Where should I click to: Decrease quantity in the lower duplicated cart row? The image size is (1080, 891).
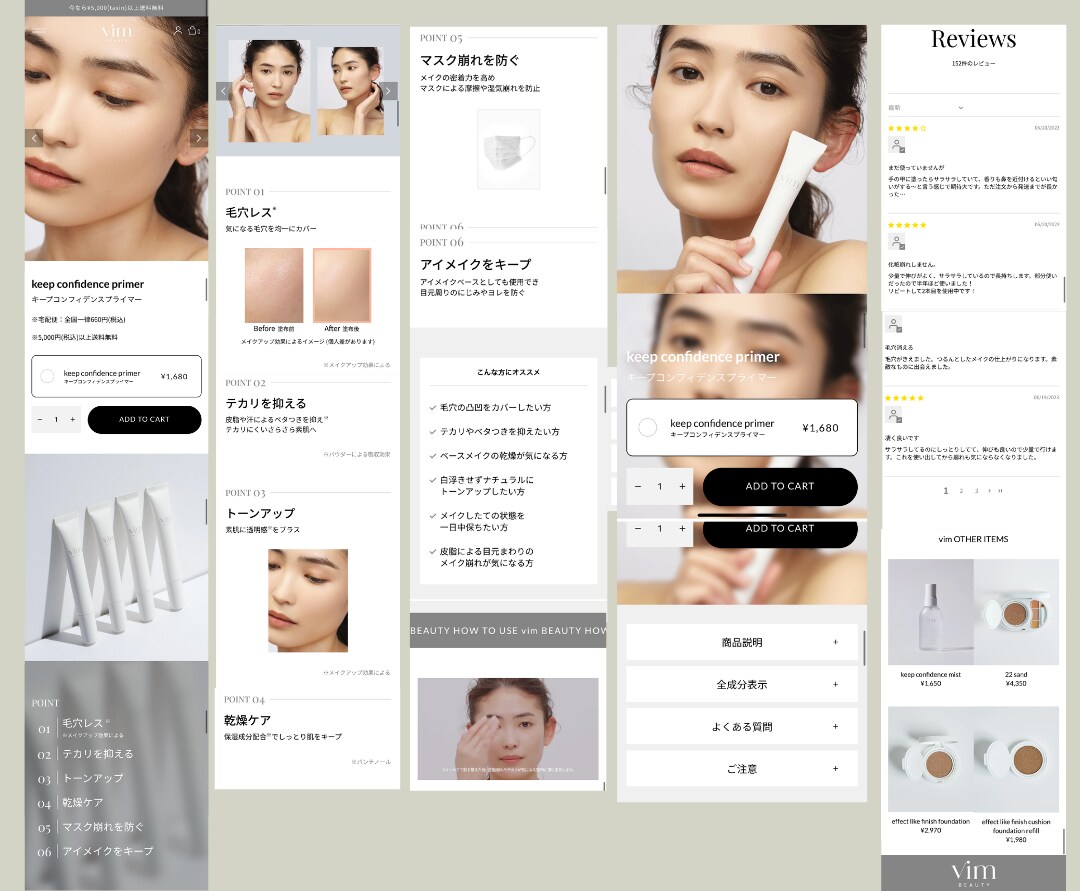click(x=638, y=529)
